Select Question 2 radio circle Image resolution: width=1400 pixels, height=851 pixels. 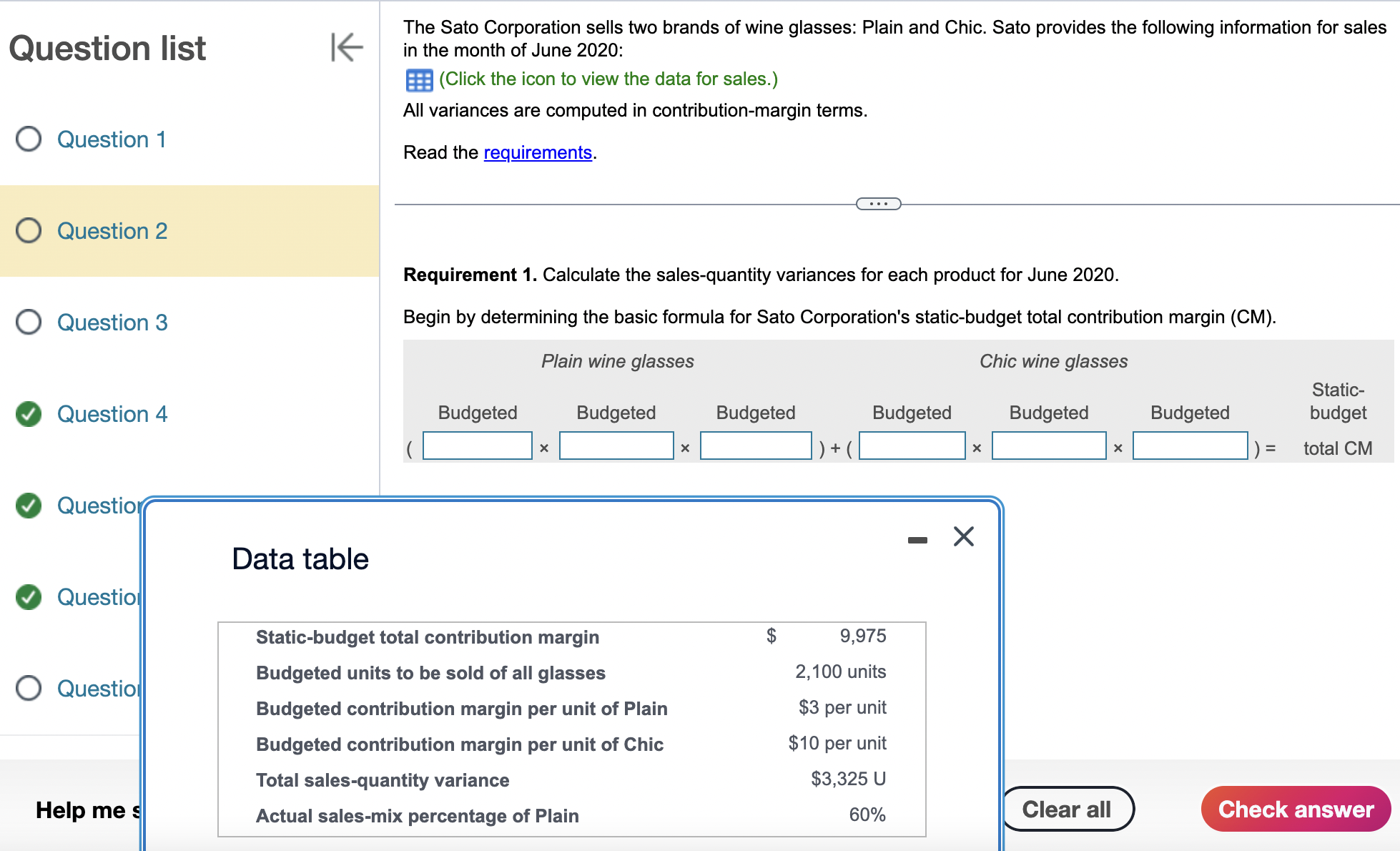click(29, 231)
